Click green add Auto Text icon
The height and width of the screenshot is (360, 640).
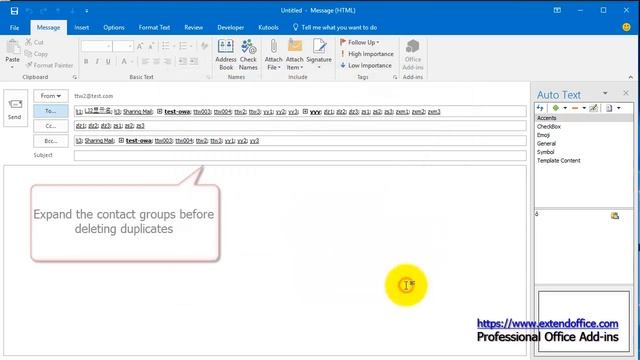click(x=556, y=108)
